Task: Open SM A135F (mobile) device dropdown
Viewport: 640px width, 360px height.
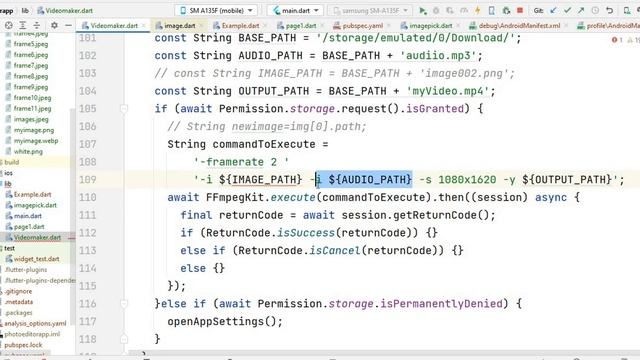Action: [216, 11]
